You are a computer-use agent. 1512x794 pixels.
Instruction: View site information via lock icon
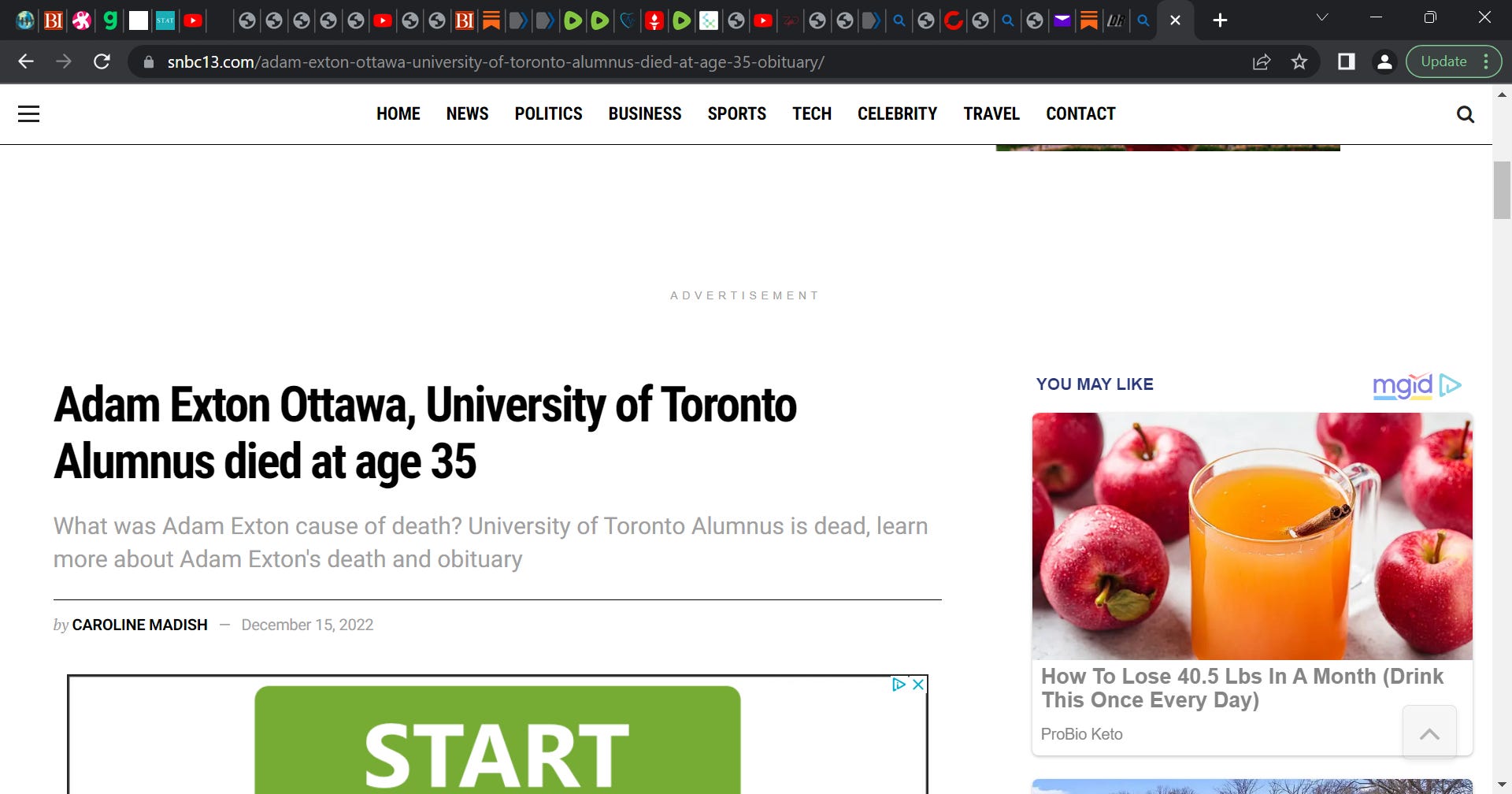(x=148, y=61)
